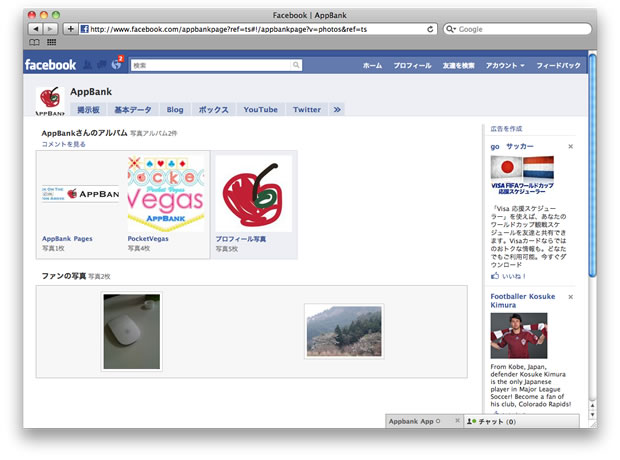This screenshot has height=460, width=620.
Task: Click the Safari address bar
Action: pyautogui.click(x=257, y=29)
